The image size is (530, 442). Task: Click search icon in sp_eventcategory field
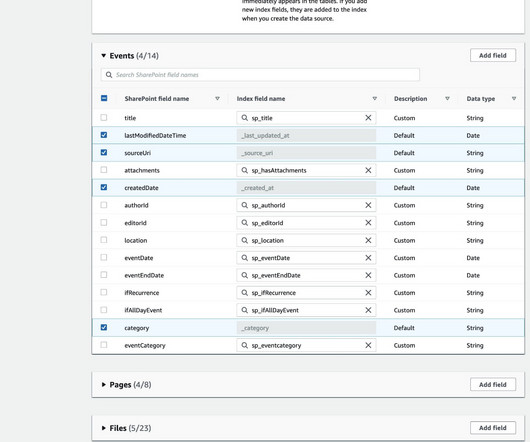244,345
